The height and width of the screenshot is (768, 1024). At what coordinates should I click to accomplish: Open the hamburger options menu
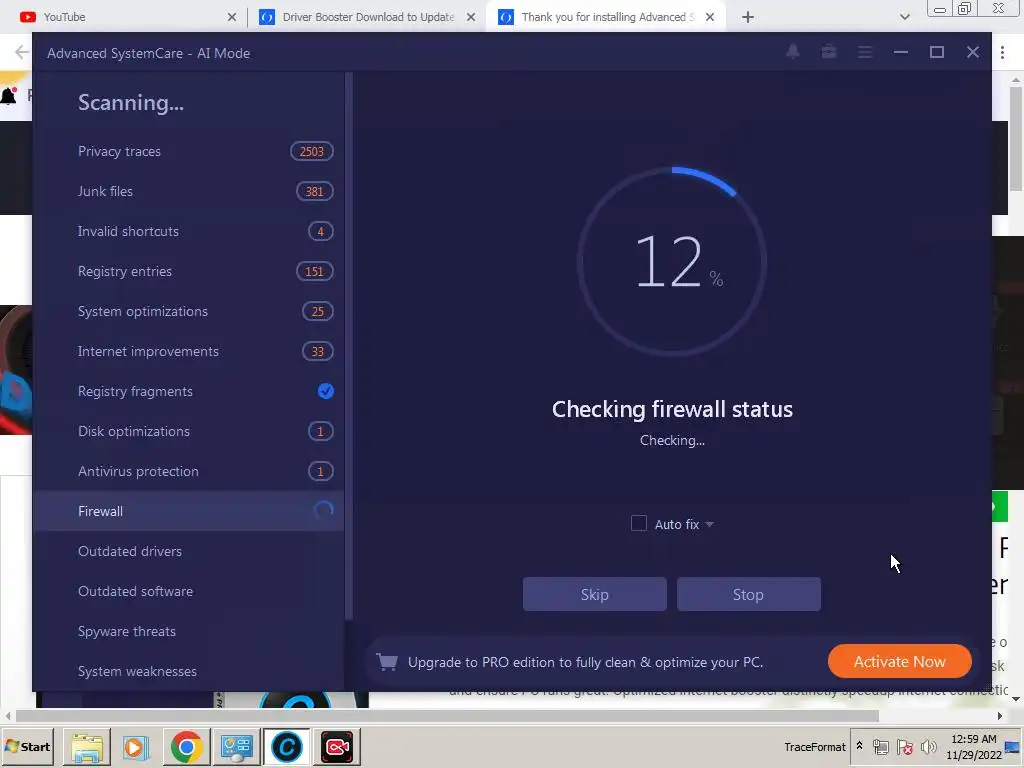tap(865, 52)
